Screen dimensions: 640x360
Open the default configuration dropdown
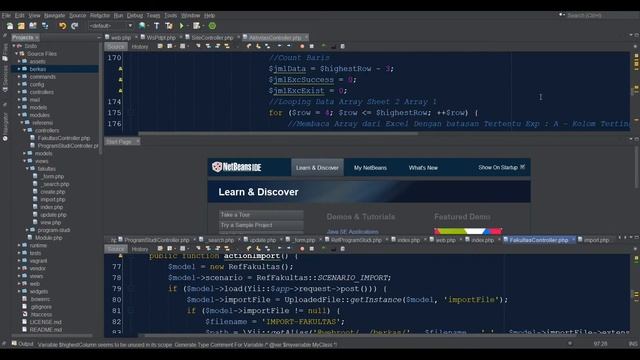(x=111, y=26)
